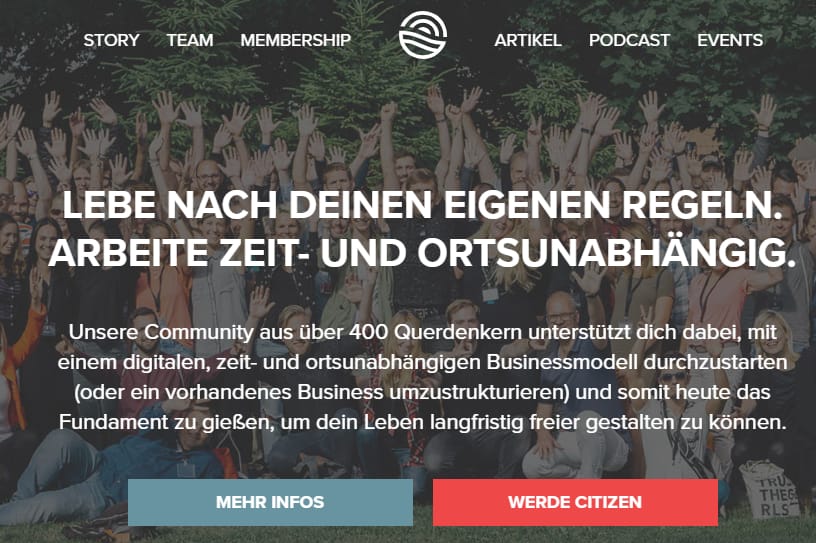Open the EVENTS menu link
This screenshot has width=816, height=543.
pos(730,40)
